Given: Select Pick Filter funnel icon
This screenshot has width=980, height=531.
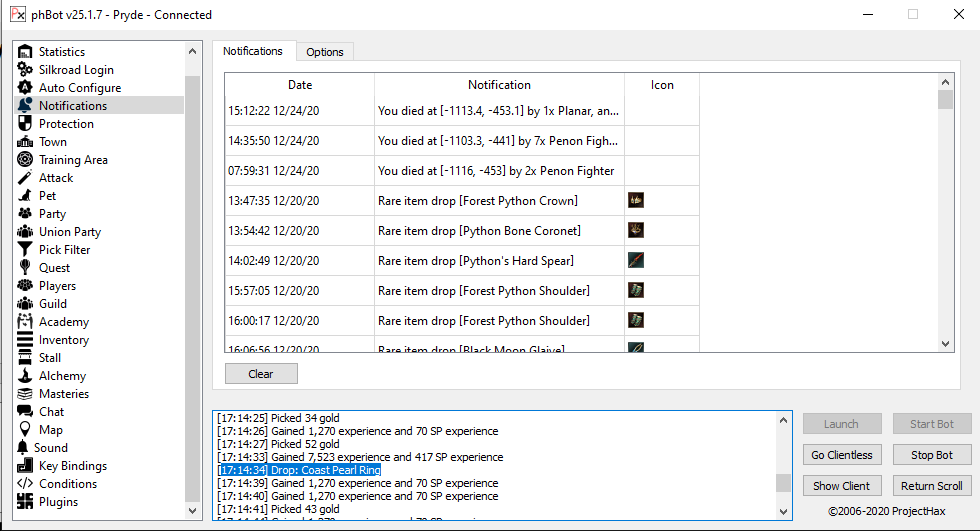Looking at the screenshot, I should [26, 250].
